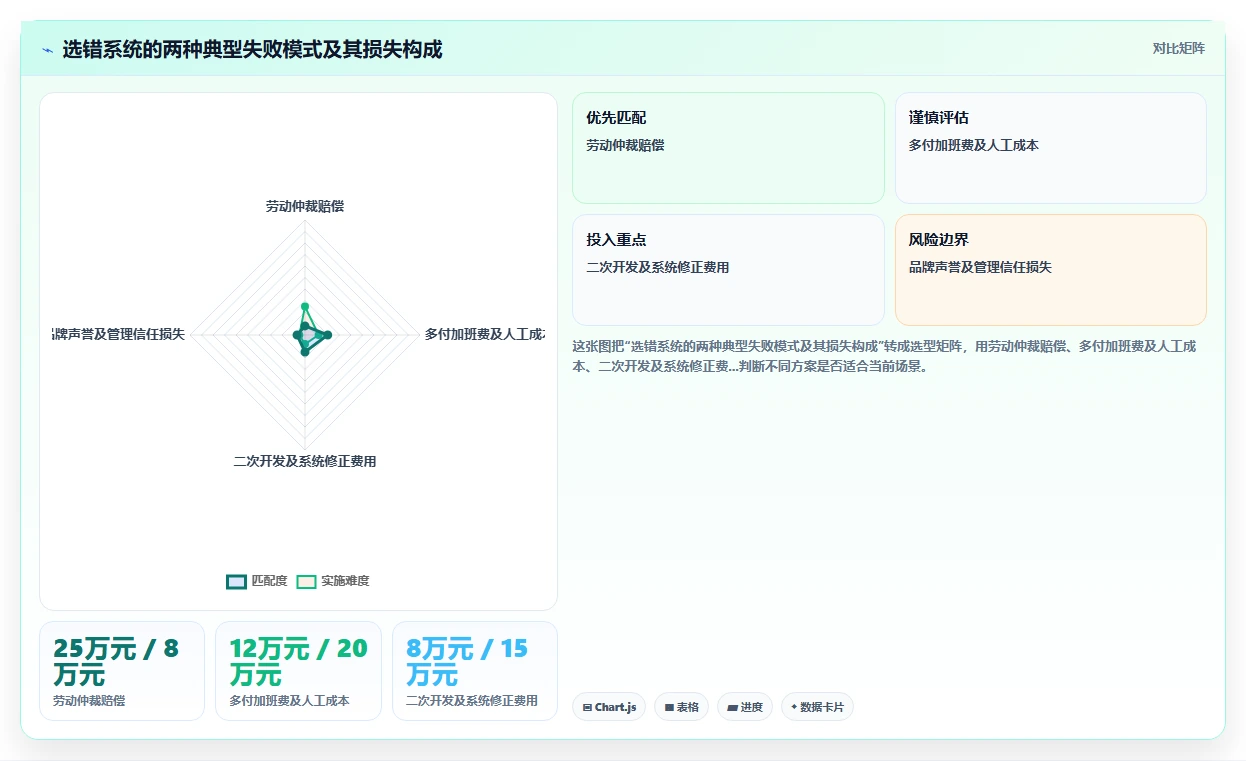Click the page title 选错系统的两种典型失败模式
Viewport: 1246px width, 761px height.
tap(252, 49)
